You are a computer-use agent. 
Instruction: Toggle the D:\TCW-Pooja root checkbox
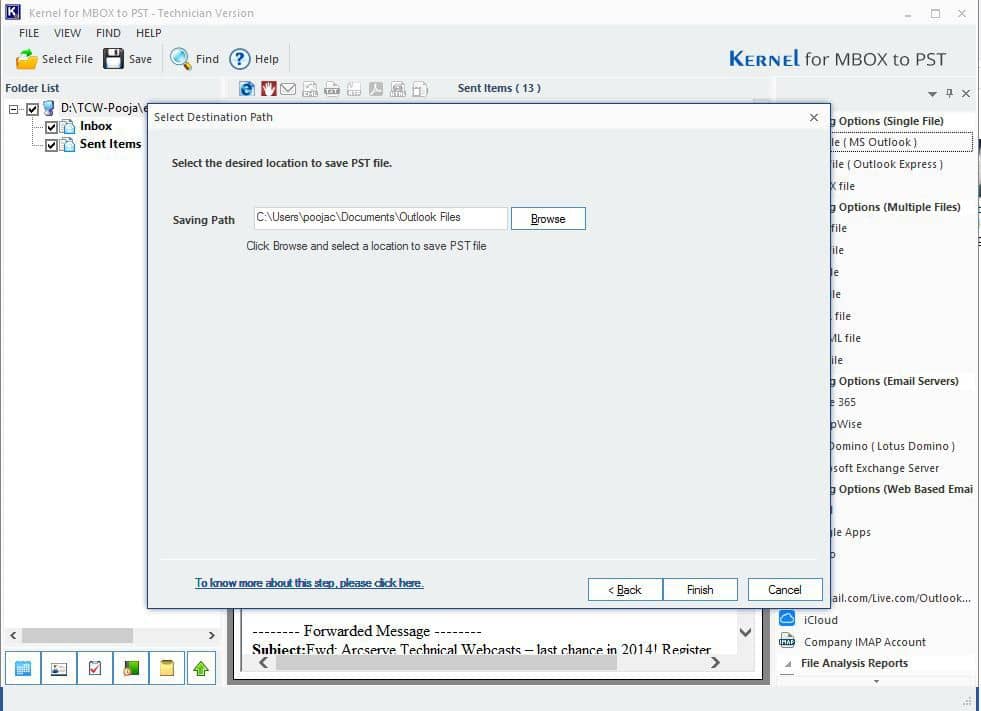click(33, 110)
